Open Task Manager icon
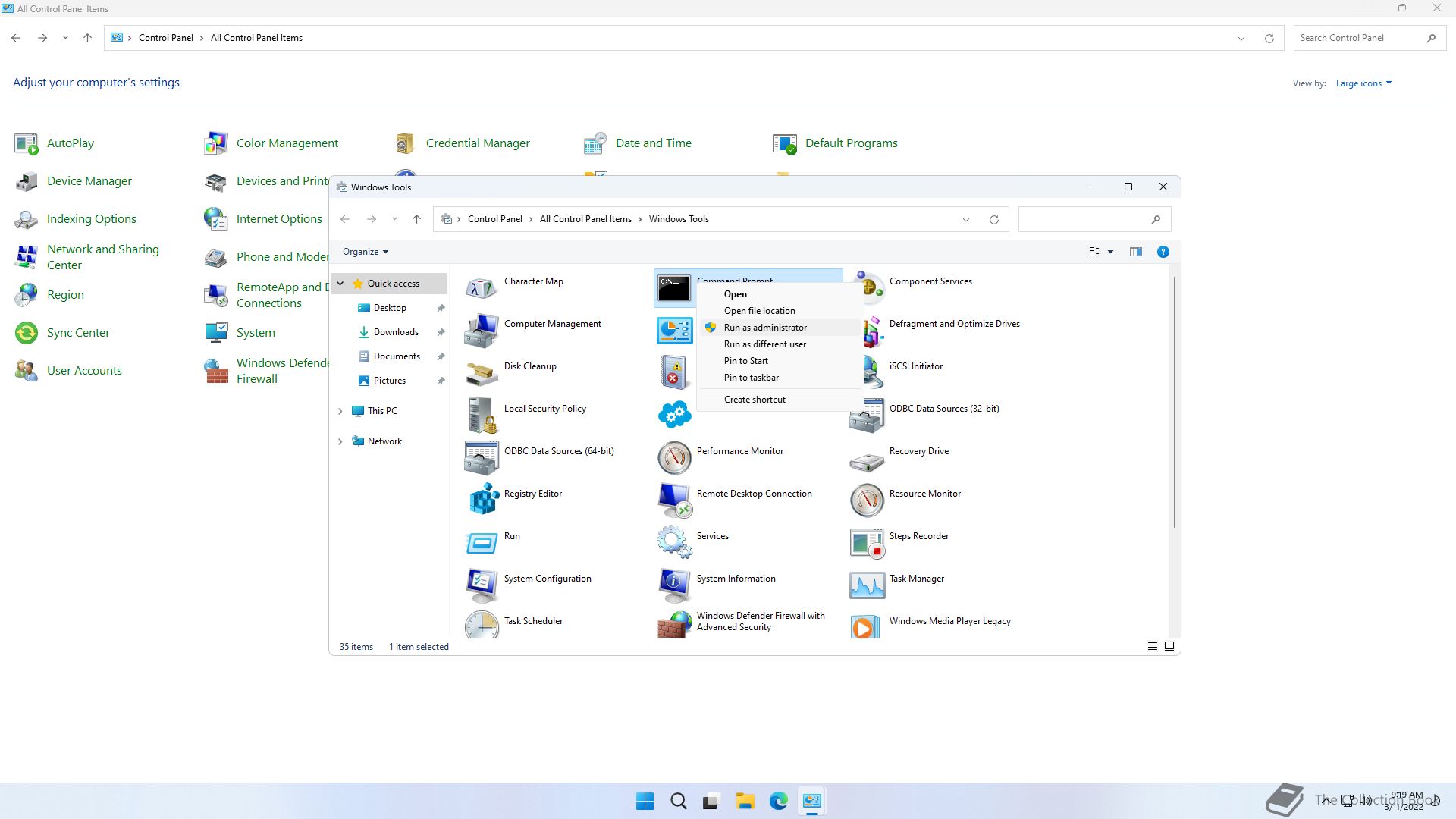 pos(867,585)
